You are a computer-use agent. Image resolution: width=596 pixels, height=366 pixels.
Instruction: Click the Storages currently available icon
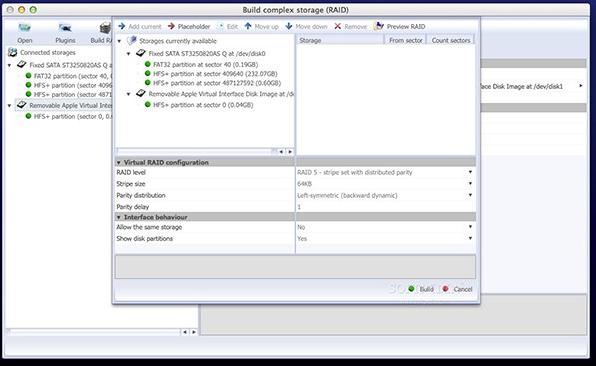132,40
